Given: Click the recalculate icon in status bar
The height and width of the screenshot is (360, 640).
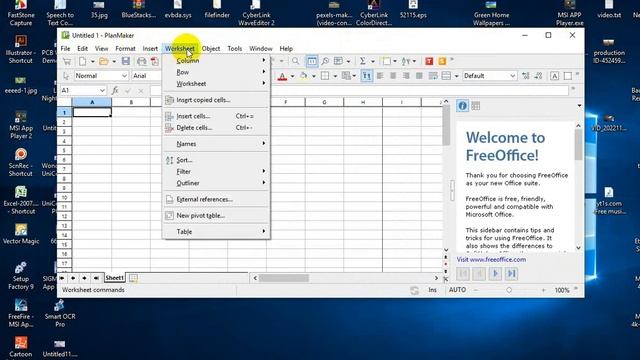Looking at the screenshot, I should point(414,290).
